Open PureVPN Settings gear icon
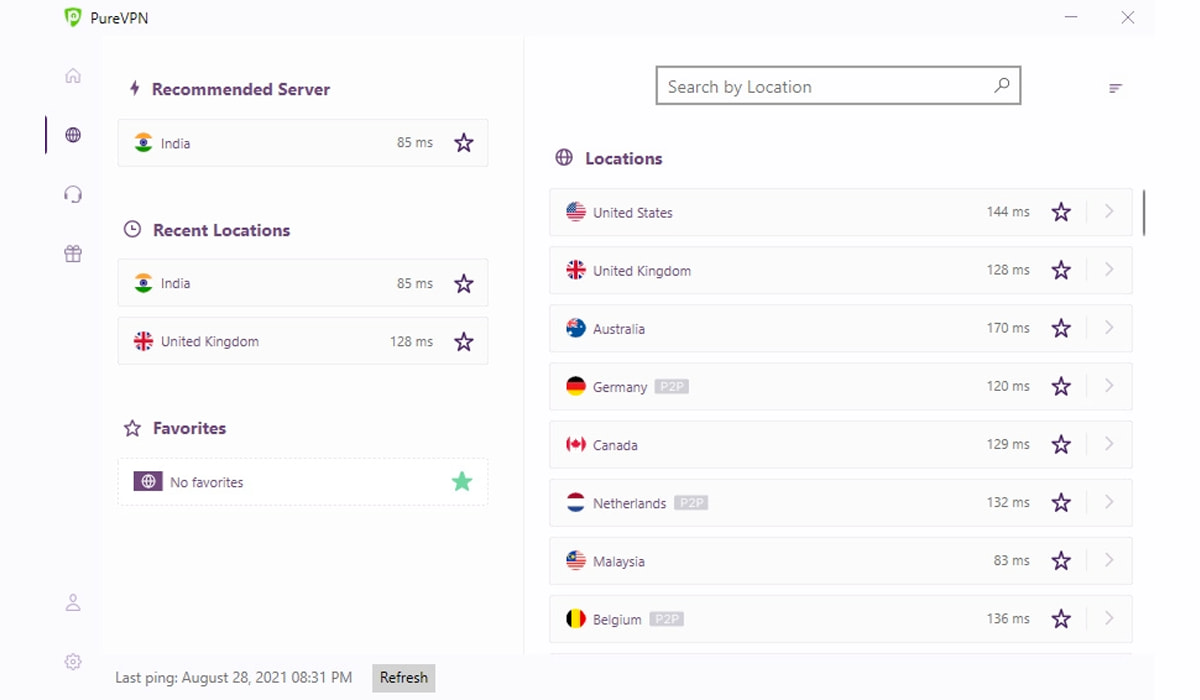This screenshot has width=1200, height=700. tap(72, 661)
